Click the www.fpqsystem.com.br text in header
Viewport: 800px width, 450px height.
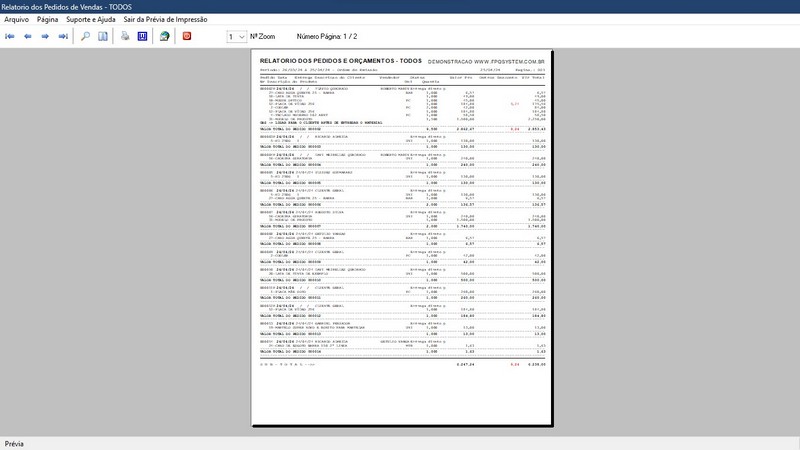(509, 62)
